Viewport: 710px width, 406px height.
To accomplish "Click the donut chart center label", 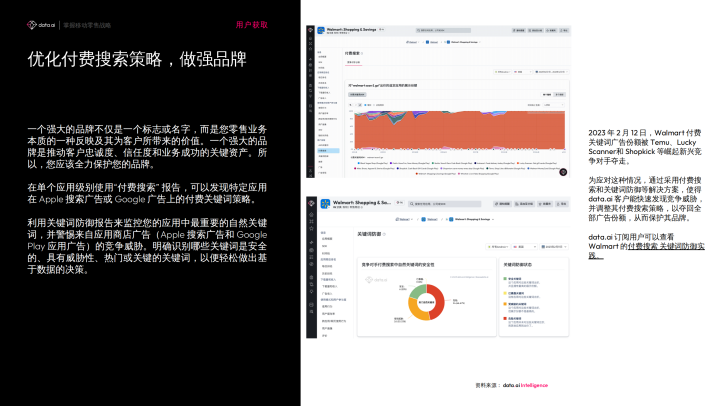I will [x=426, y=302].
